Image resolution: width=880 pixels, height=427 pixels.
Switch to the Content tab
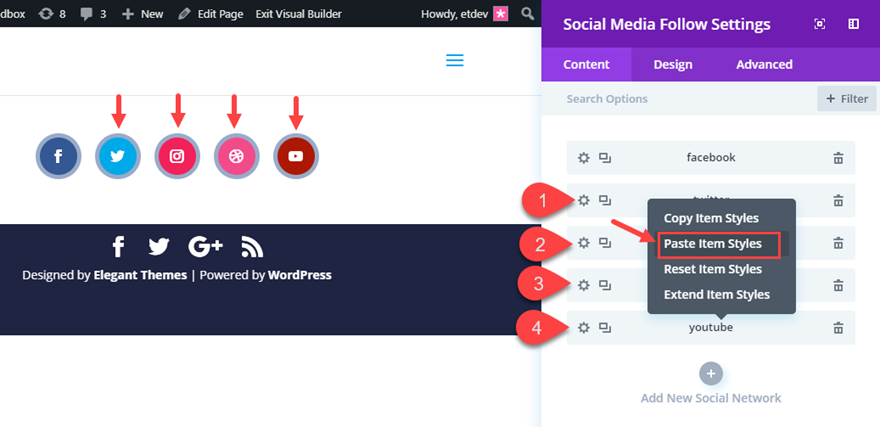coord(586,65)
